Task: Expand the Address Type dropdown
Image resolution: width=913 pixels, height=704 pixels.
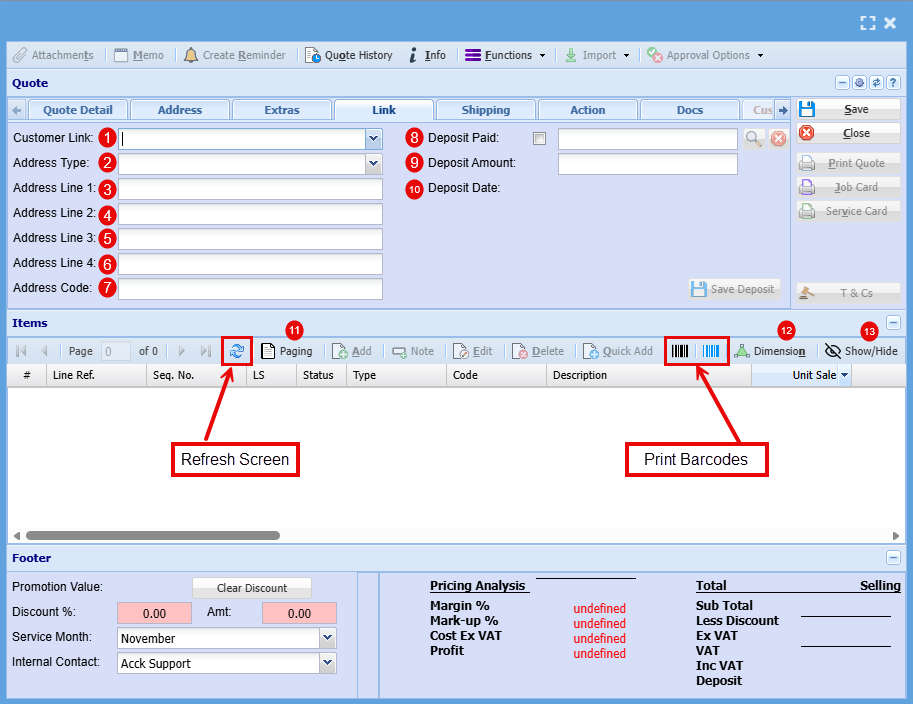Action: pyautogui.click(x=373, y=164)
